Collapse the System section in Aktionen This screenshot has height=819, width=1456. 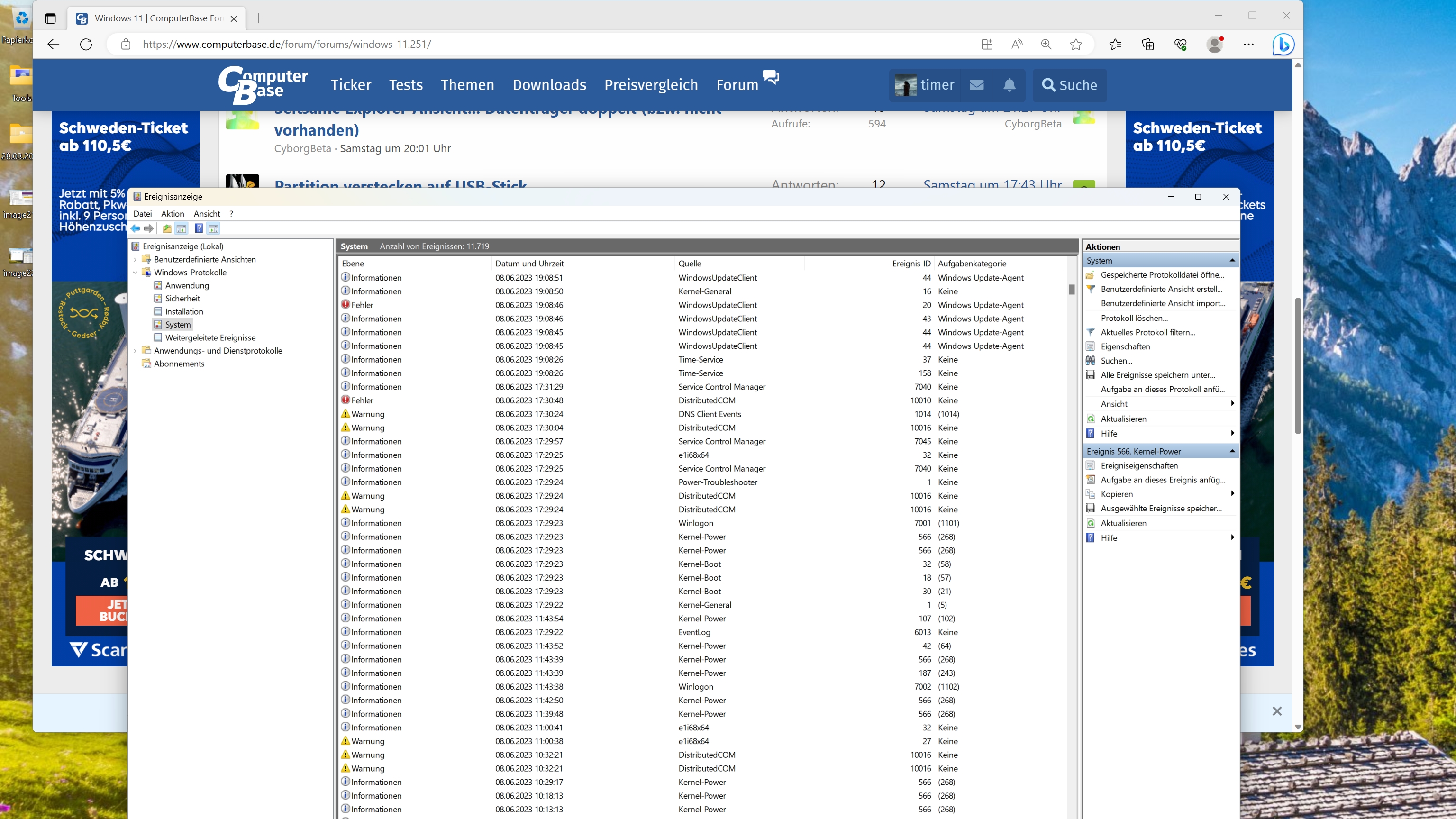(x=1232, y=261)
